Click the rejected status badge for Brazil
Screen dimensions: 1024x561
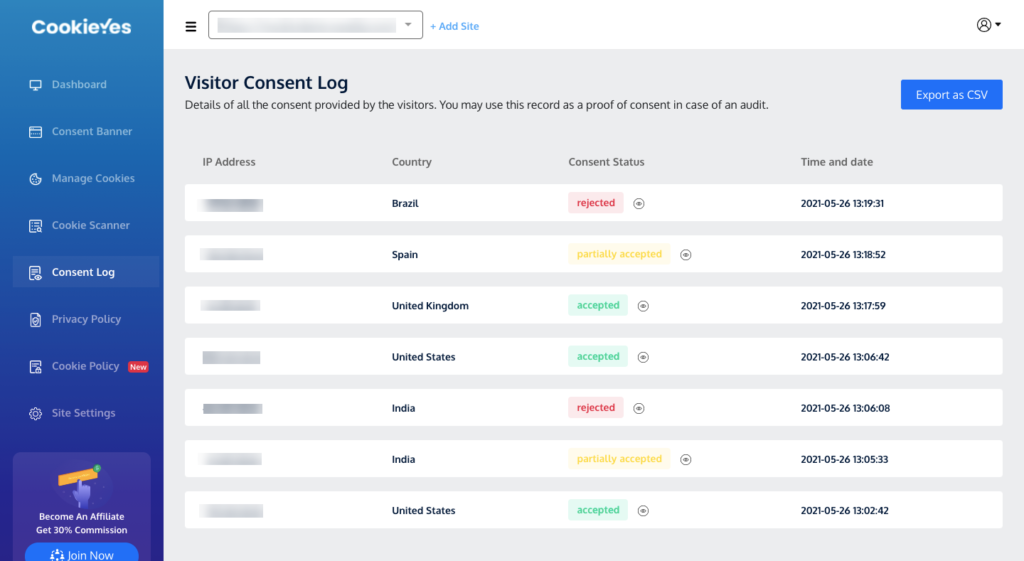coord(596,203)
